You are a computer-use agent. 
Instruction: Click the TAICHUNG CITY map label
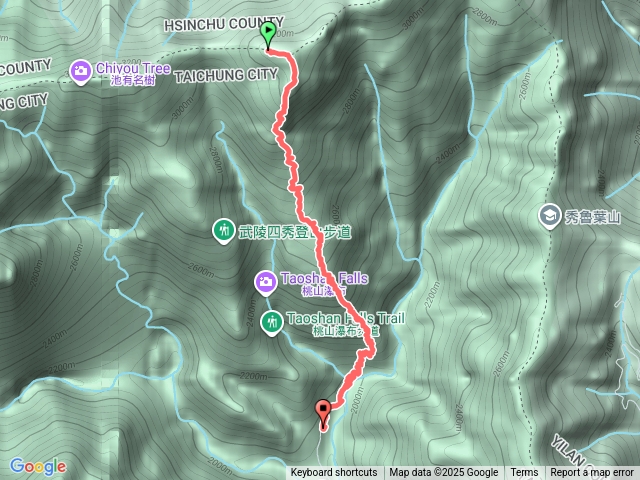(226, 76)
